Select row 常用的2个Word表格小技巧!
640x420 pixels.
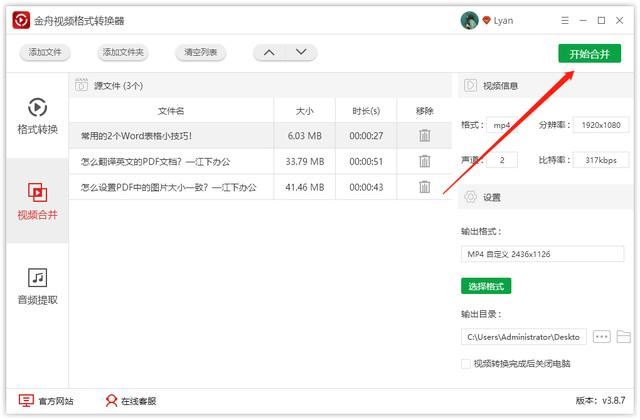pyautogui.click(x=260, y=136)
